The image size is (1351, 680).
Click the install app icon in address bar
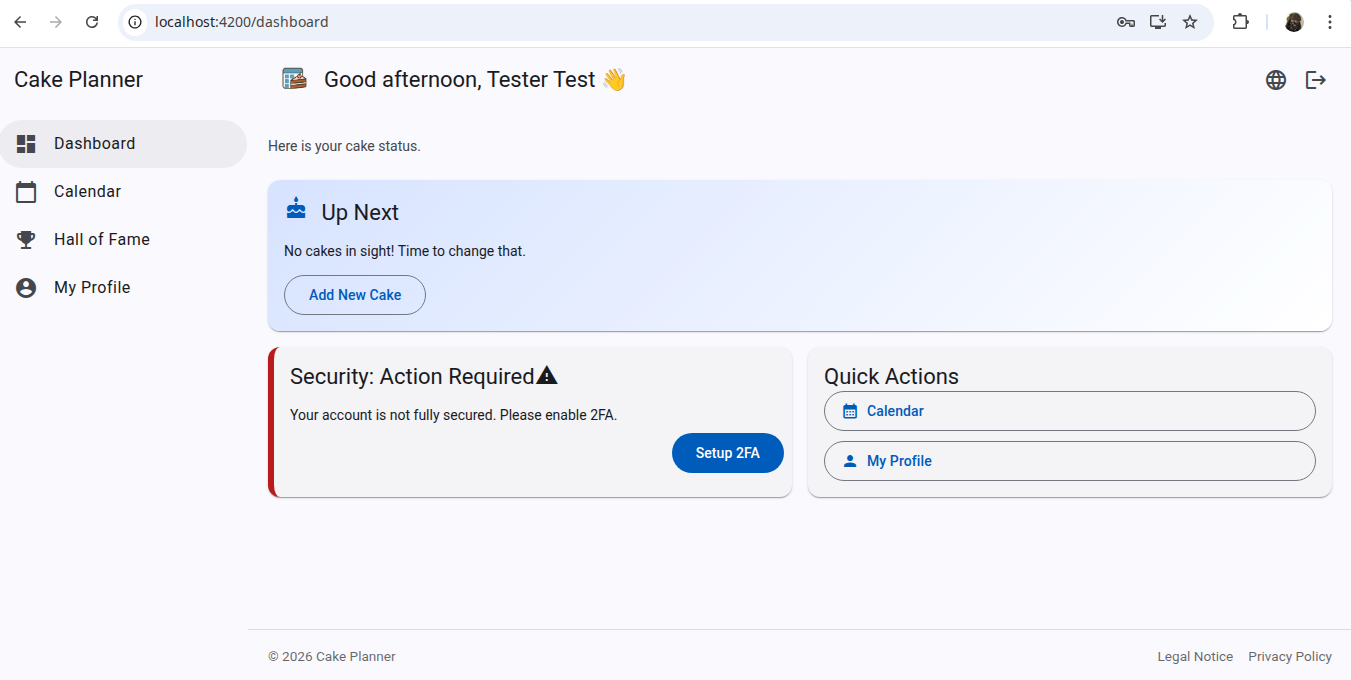1158,22
